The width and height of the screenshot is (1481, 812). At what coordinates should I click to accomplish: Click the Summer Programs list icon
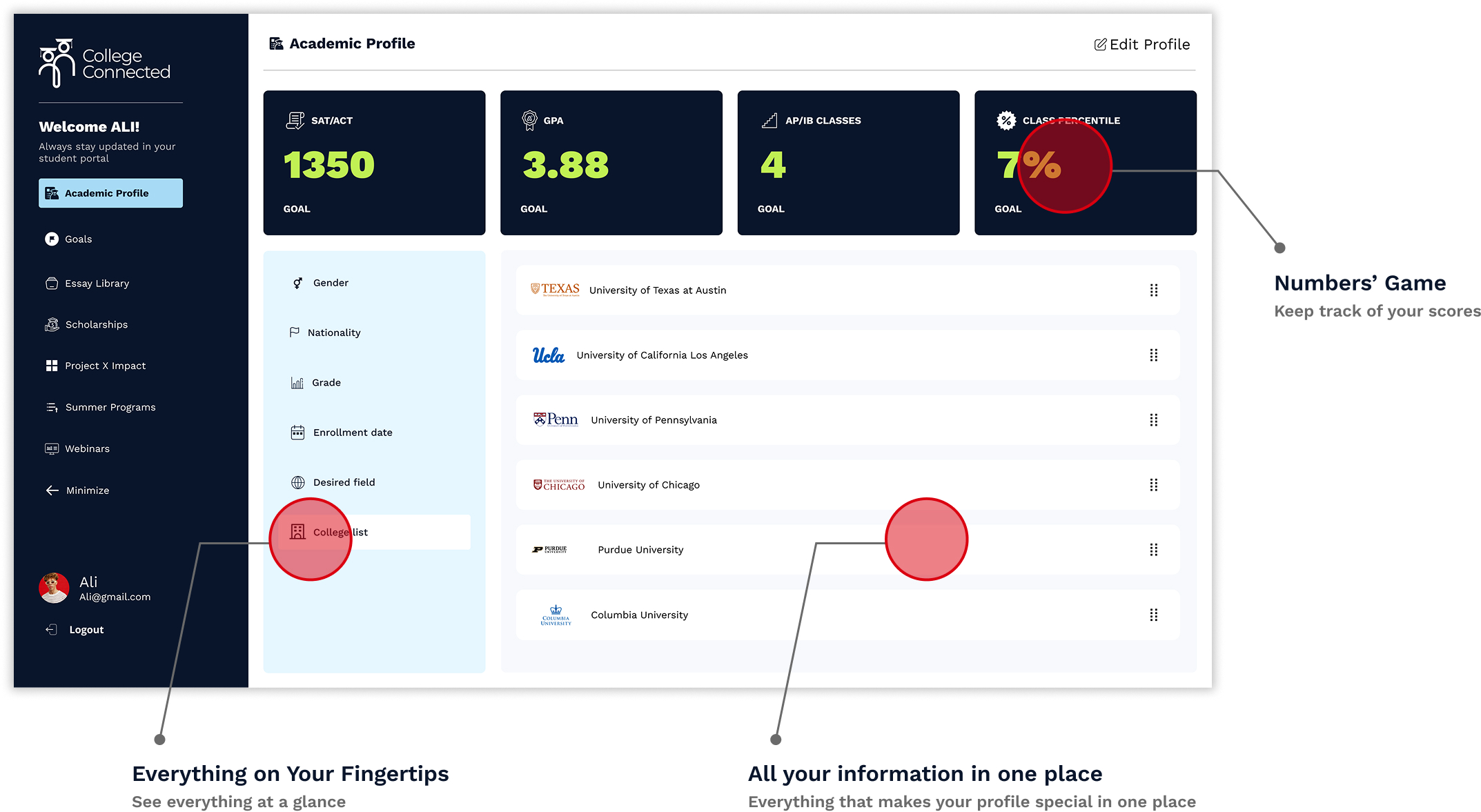pyautogui.click(x=52, y=407)
